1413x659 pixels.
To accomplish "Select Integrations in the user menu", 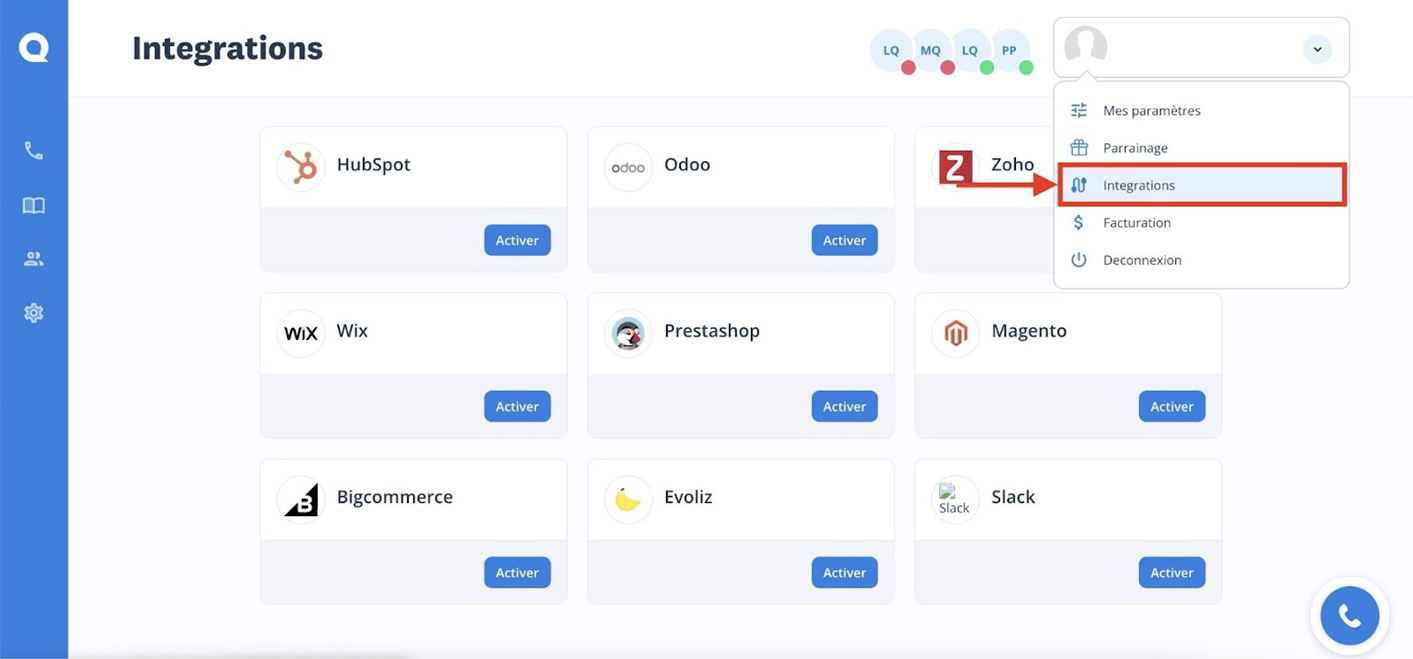I will click(1201, 185).
